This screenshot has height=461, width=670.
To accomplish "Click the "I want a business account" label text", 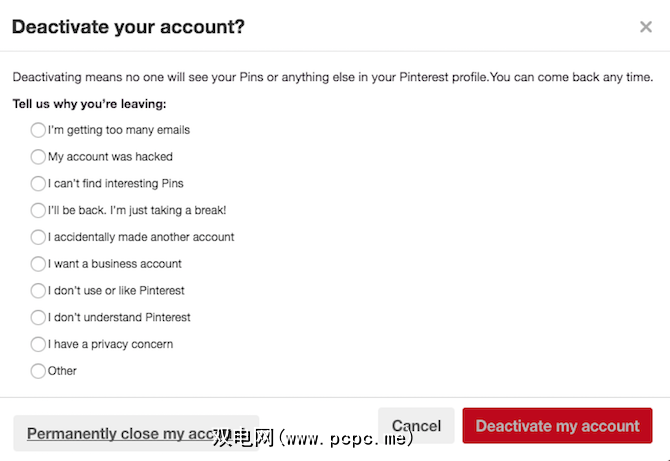I will [114, 264].
